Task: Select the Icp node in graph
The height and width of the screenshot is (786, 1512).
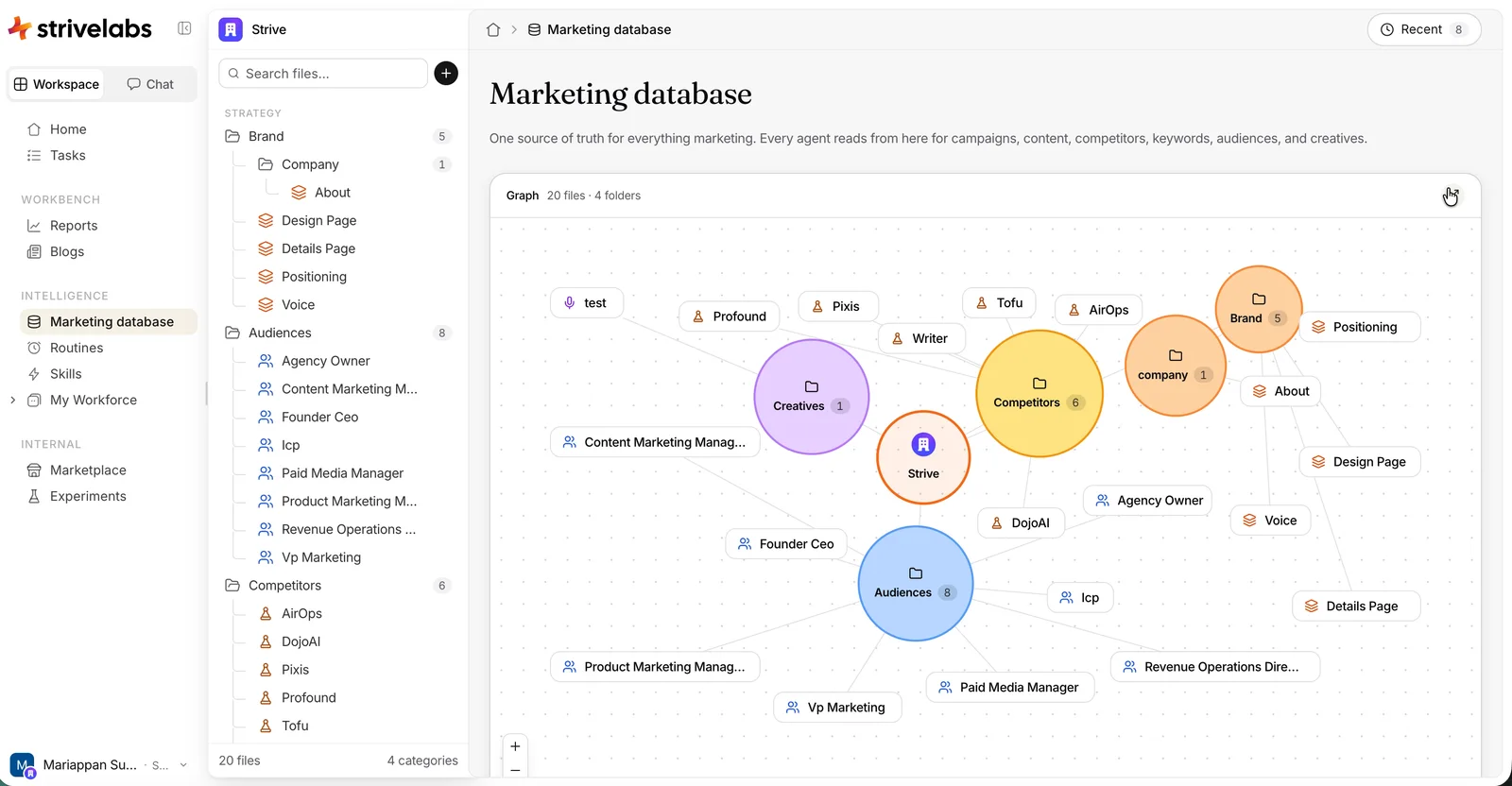Action: [1081, 598]
